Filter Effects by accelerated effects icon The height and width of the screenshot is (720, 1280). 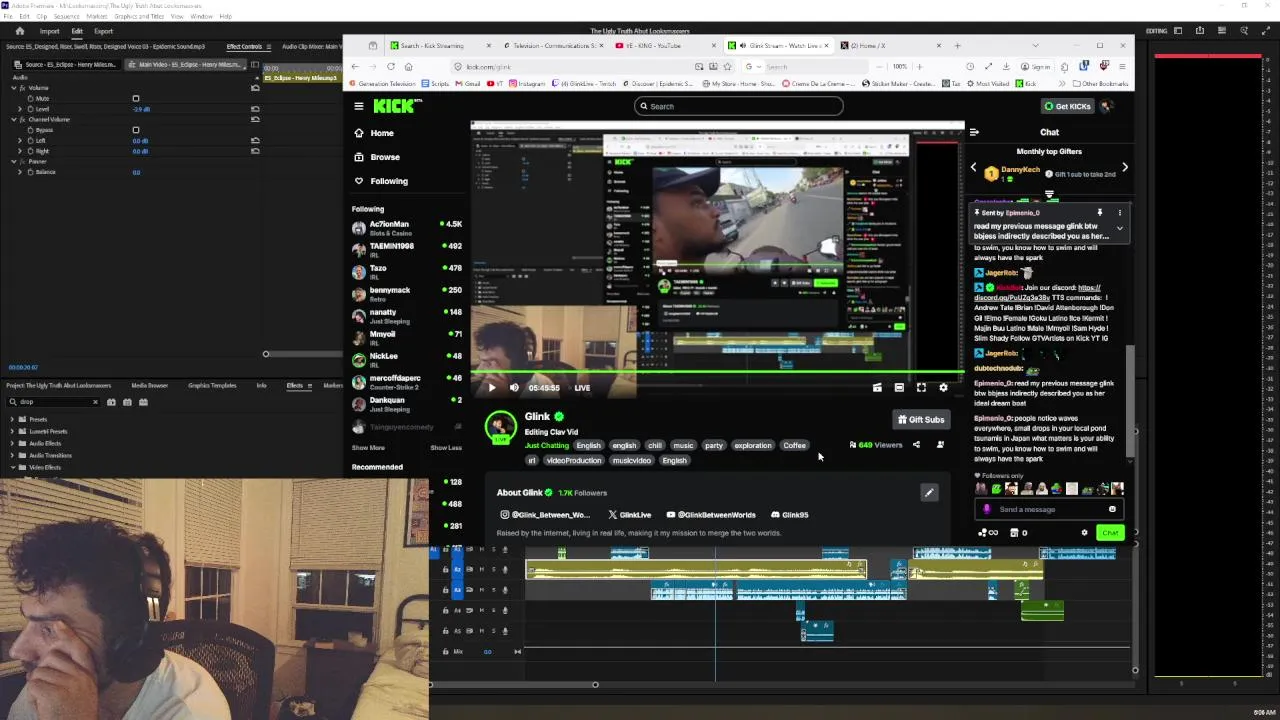pyautogui.click(x=111, y=402)
